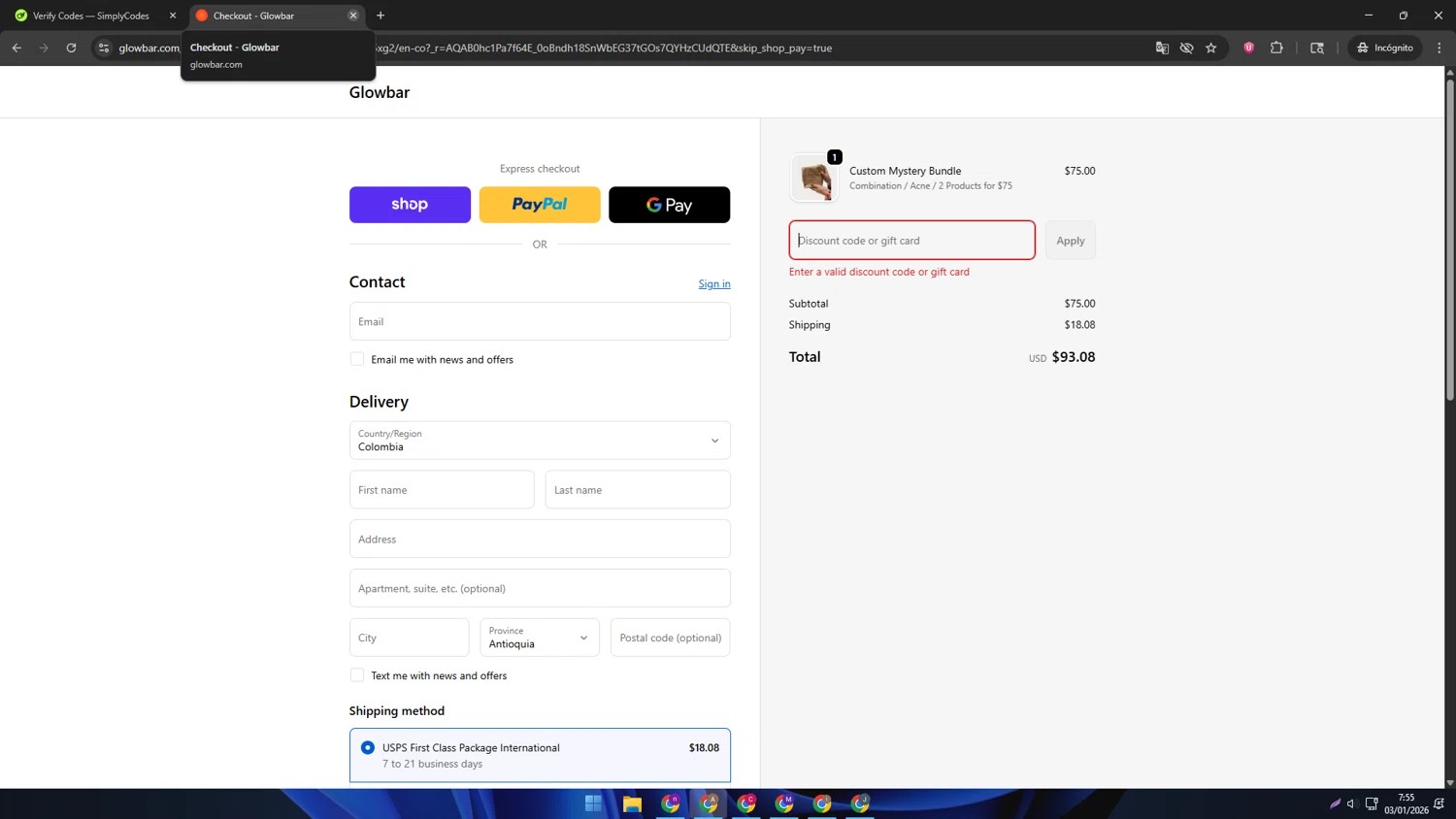This screenshot has height=819, width=1456.
Task: Click the Postal code (optional) field
Action: tap(671, 638)
